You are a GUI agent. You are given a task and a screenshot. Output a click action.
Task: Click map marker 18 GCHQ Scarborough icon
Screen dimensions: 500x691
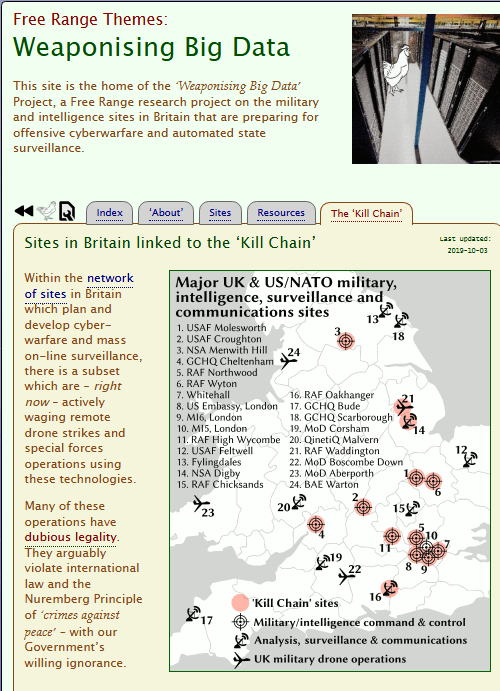click(400, 321)
